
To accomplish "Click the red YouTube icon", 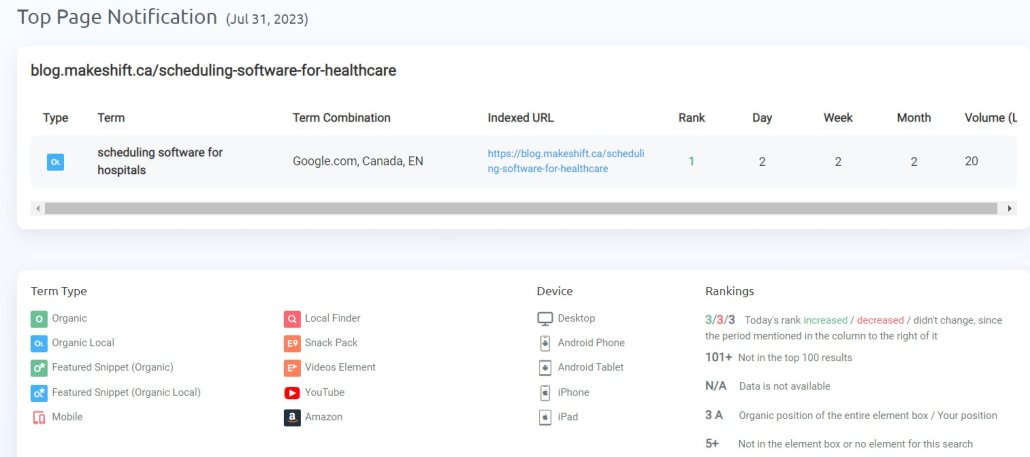I will [x=292, y=393].
